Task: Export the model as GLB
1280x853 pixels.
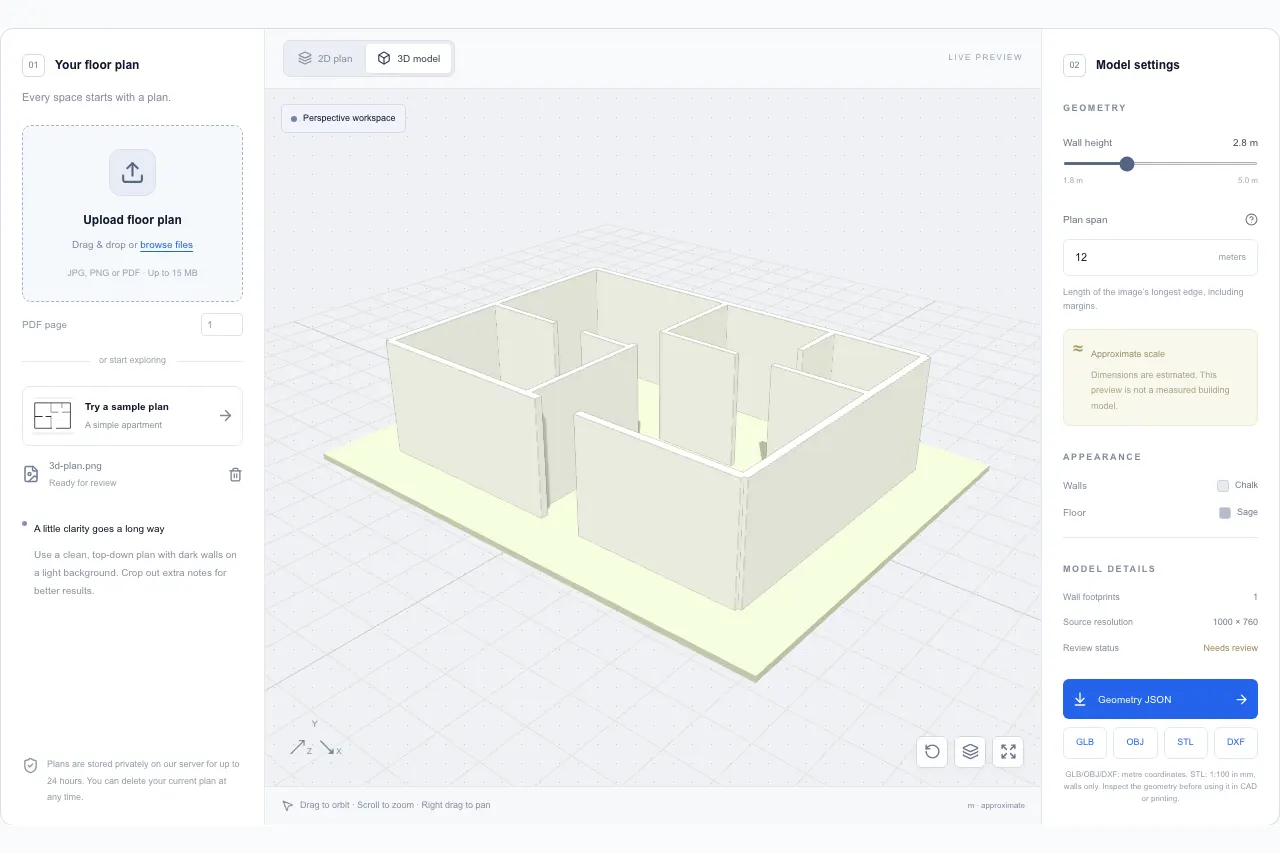Action: (1085, 742)
